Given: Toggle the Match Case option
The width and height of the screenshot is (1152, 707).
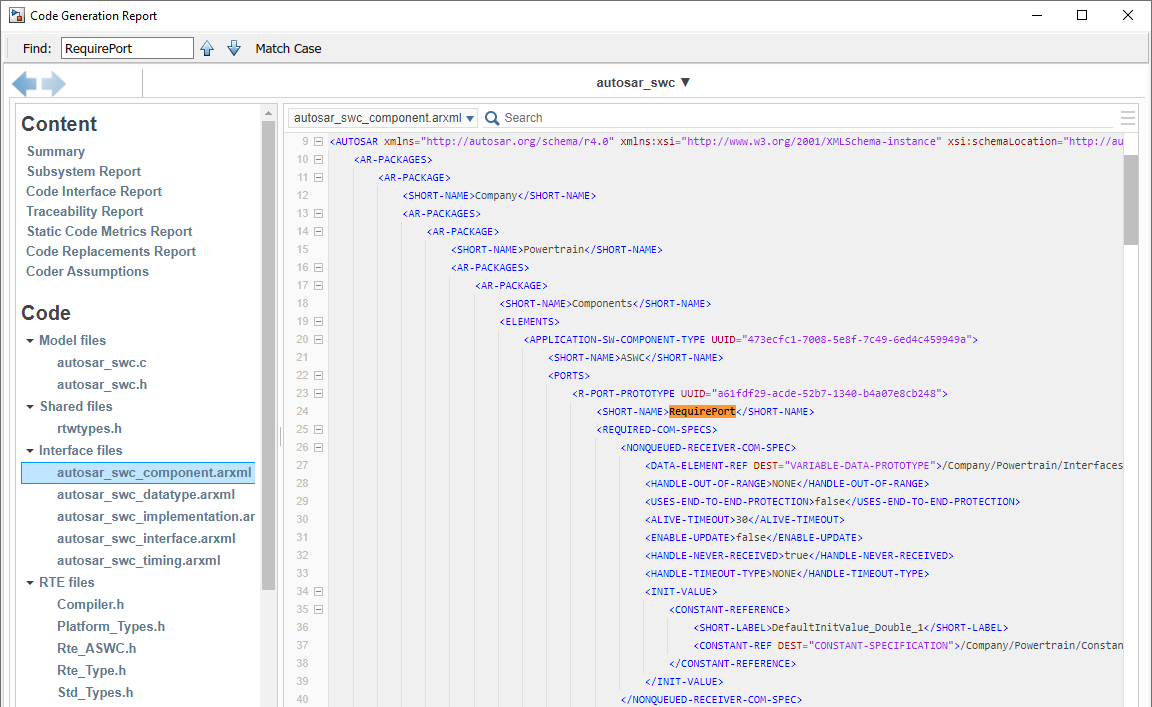Looking at the screenshot, I should tap(288, 48).
